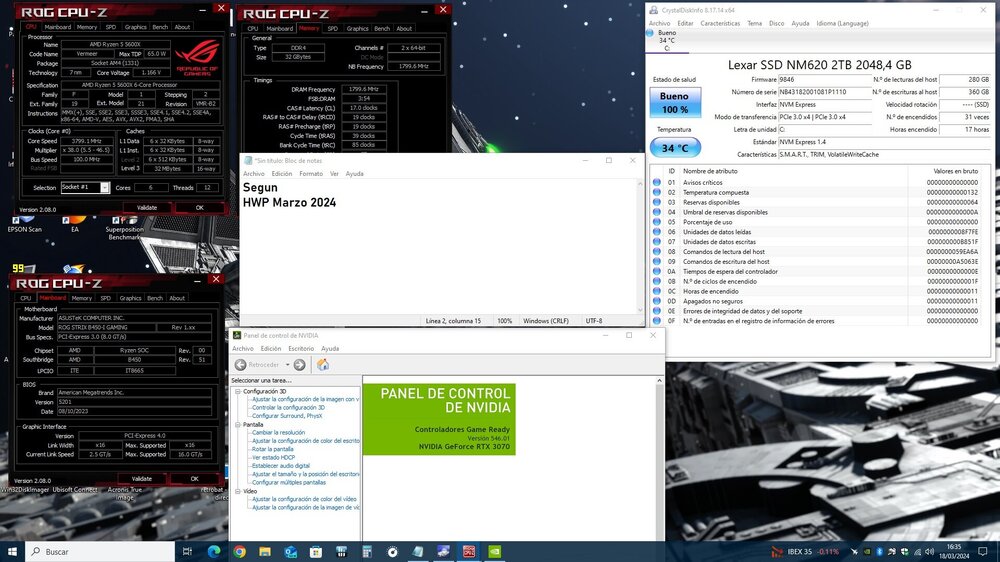Image resolution: width=1000 pixels, height=562 pixels.
Task: Click the NVIDIA home icon in toolbar
Action: [323, 364]
